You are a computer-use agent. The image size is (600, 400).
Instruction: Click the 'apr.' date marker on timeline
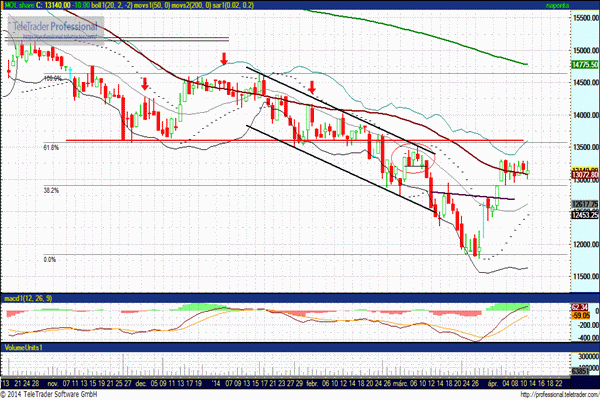coord(492,383)
